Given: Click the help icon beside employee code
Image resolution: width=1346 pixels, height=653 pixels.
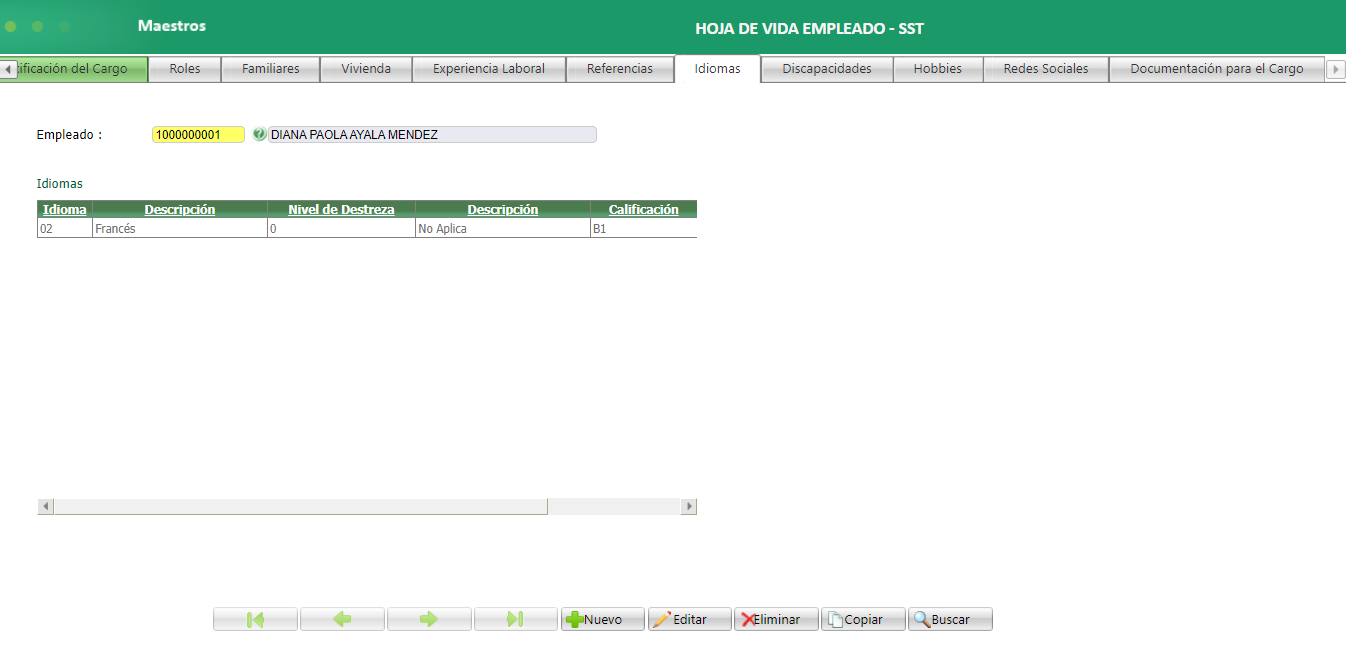Looking at the screenshot, I should [x=259, y=134].
